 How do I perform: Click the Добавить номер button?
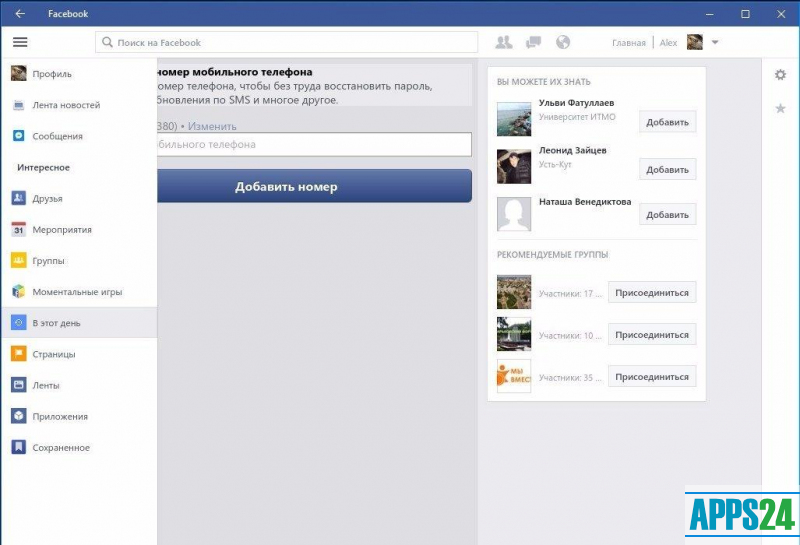coord(314,186)
